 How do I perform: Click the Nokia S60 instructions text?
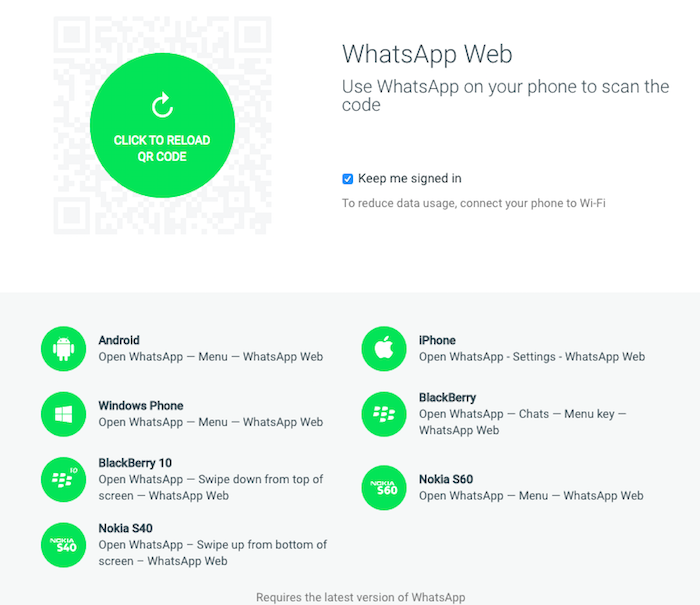click(531, 496)
